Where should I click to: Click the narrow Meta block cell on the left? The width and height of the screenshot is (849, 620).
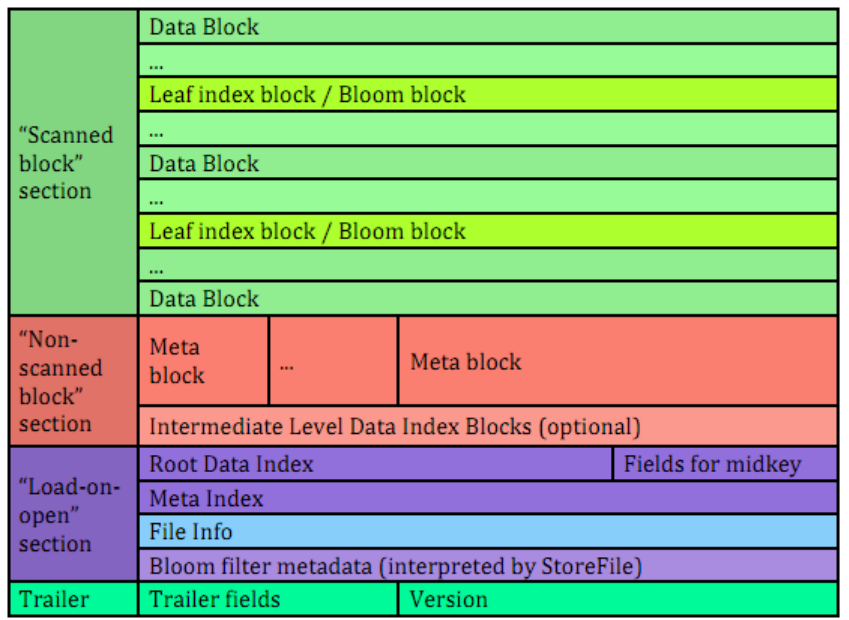[204, 361]
